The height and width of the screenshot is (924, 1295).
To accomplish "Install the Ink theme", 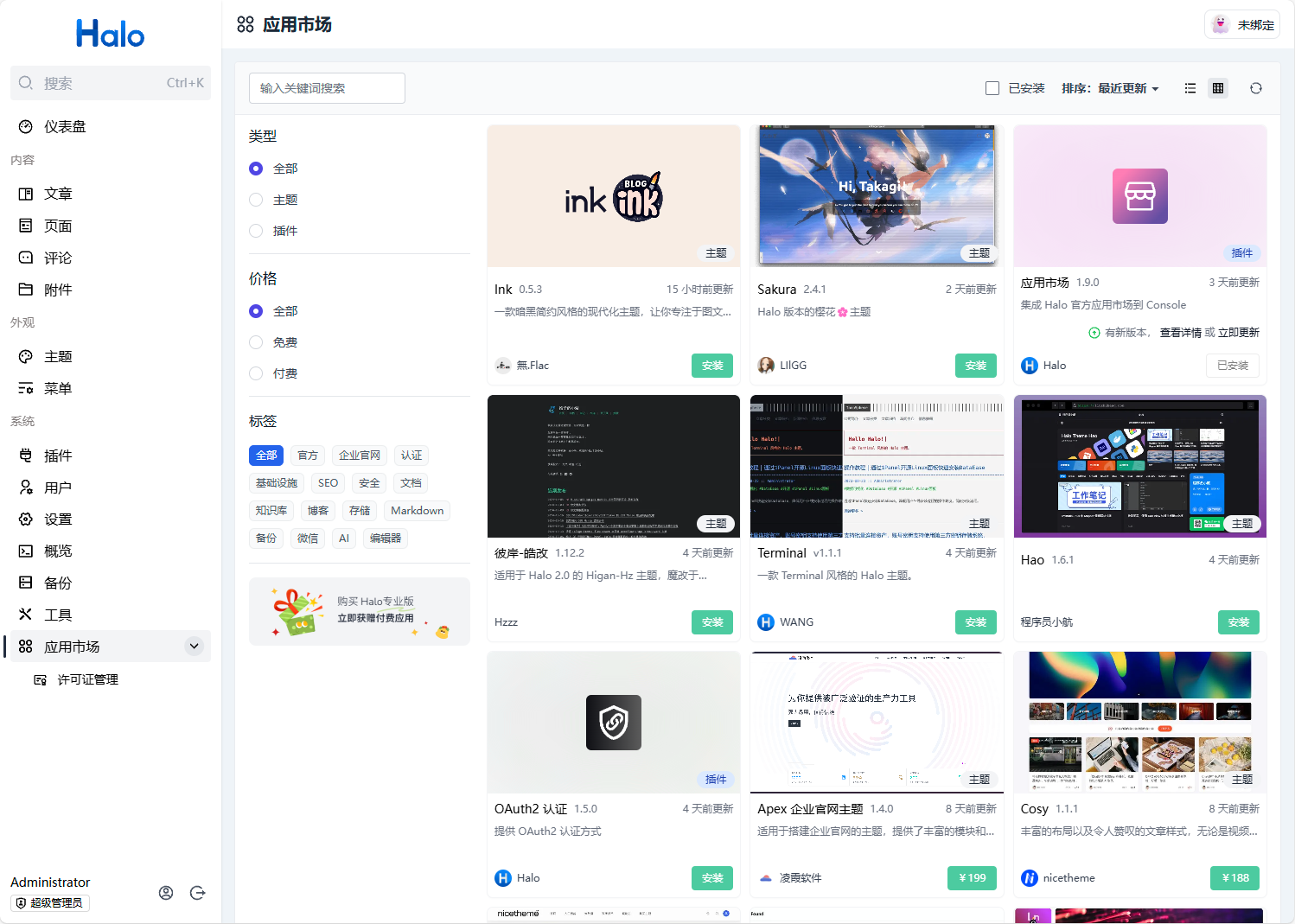I will pos(711,366).
